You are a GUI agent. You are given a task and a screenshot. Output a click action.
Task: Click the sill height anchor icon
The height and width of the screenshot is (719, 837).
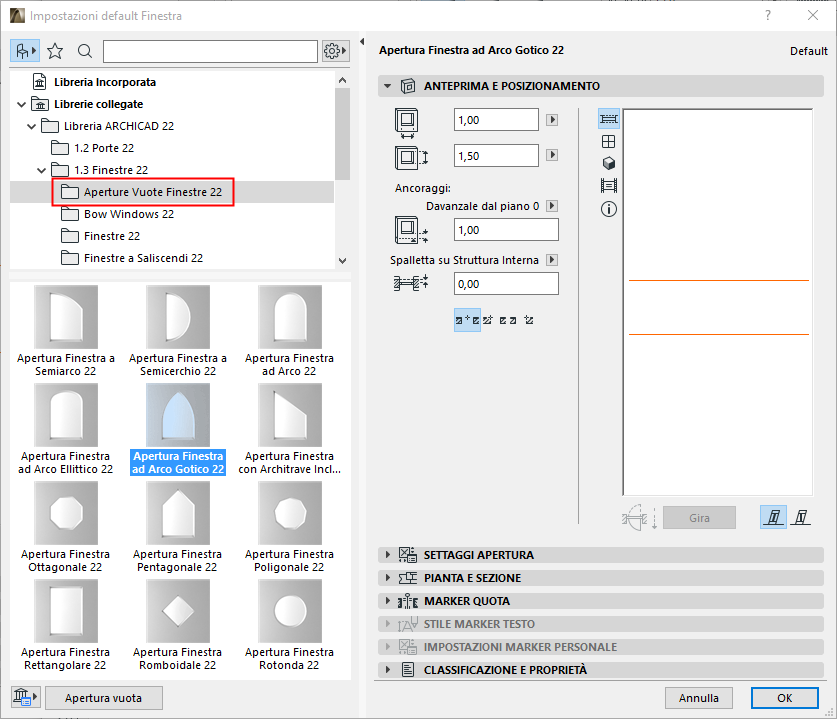pos(411,230)
